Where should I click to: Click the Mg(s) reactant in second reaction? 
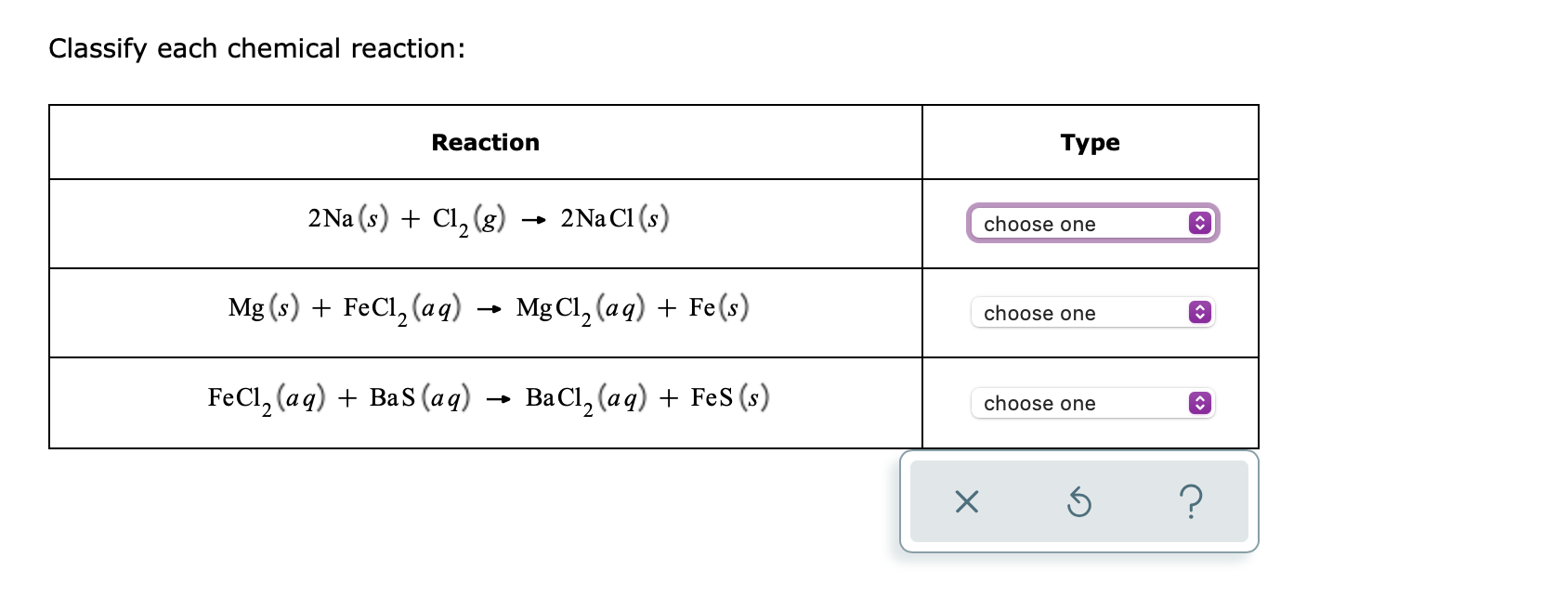click(264, 308)
